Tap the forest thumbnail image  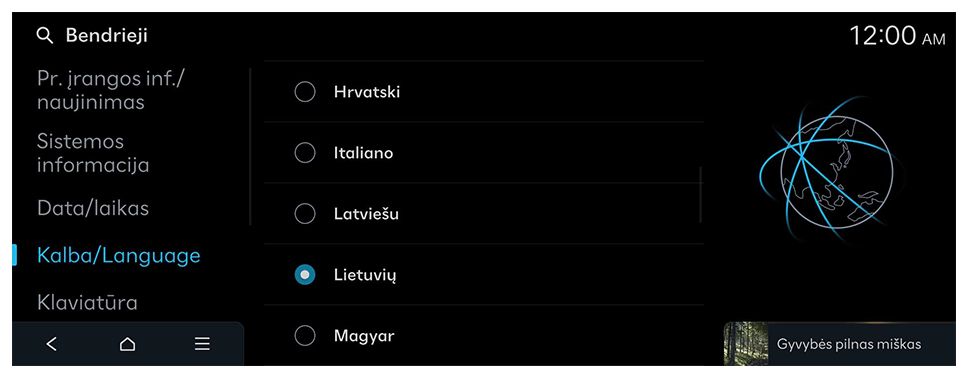tap(746, 344)
